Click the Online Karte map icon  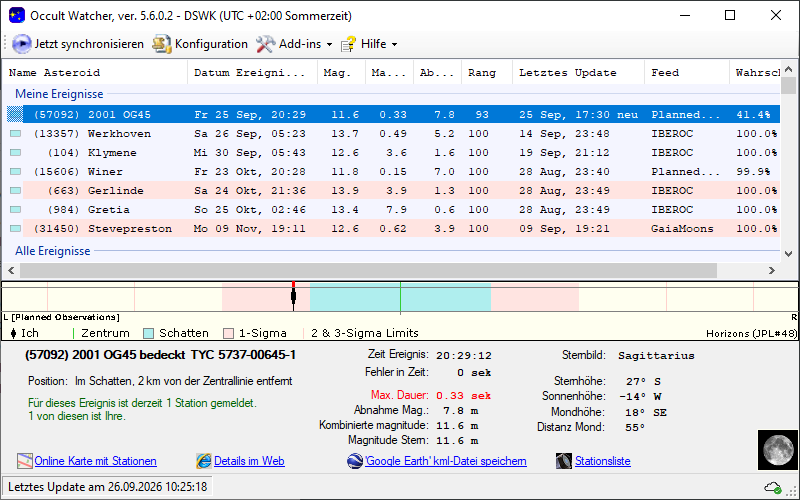[24, 461]
